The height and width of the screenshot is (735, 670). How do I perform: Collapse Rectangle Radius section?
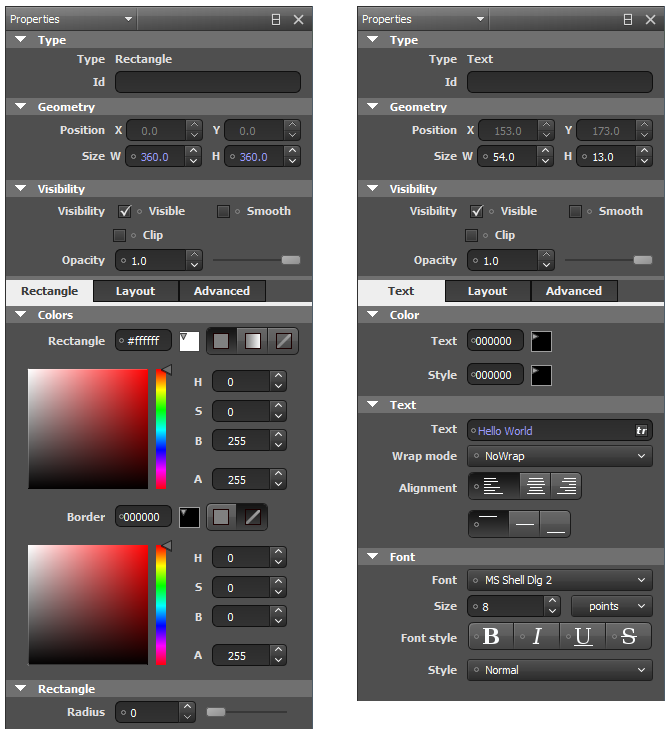21,688
